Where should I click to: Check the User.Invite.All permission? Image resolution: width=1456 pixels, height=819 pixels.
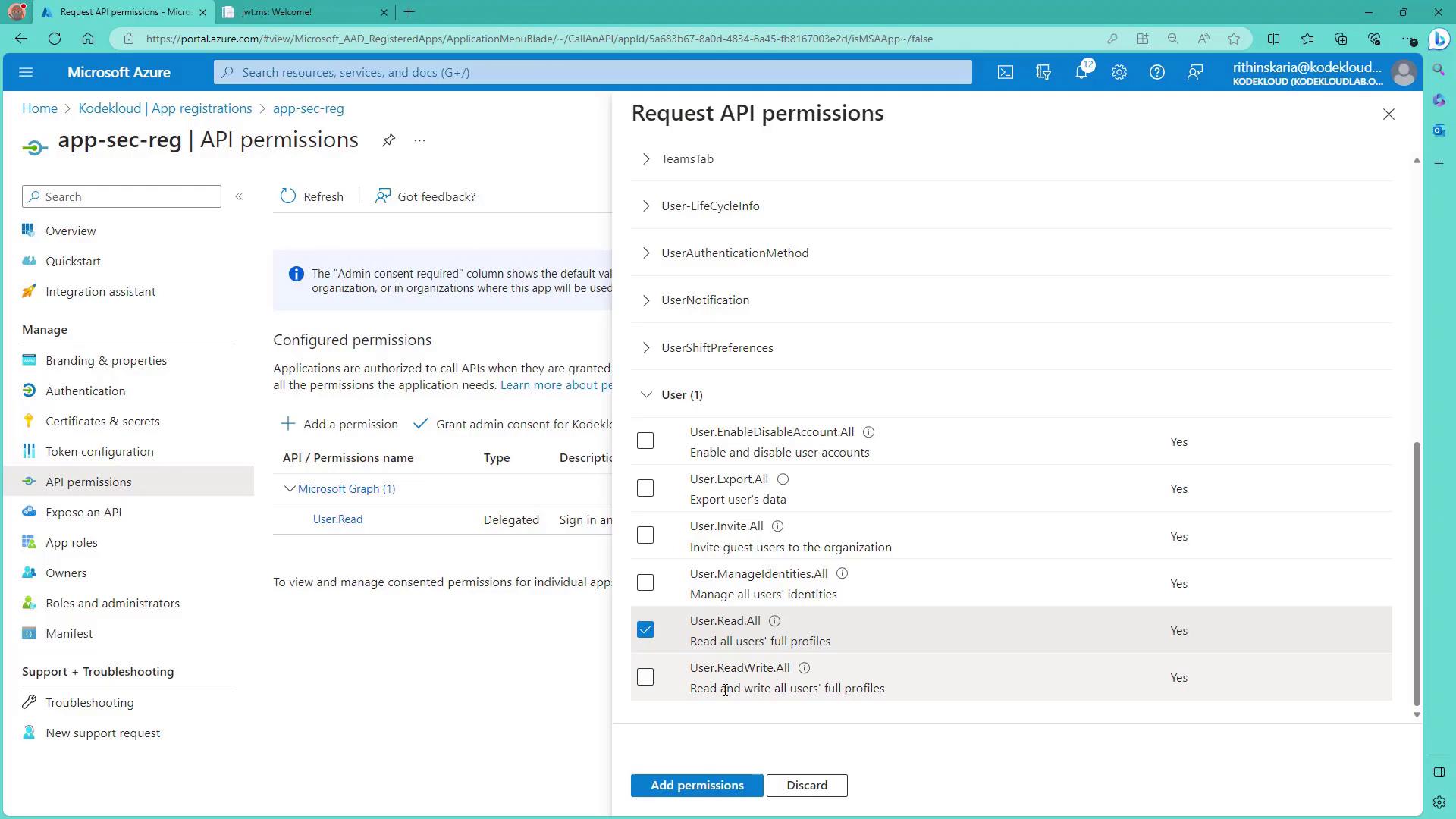pos(645,535)
